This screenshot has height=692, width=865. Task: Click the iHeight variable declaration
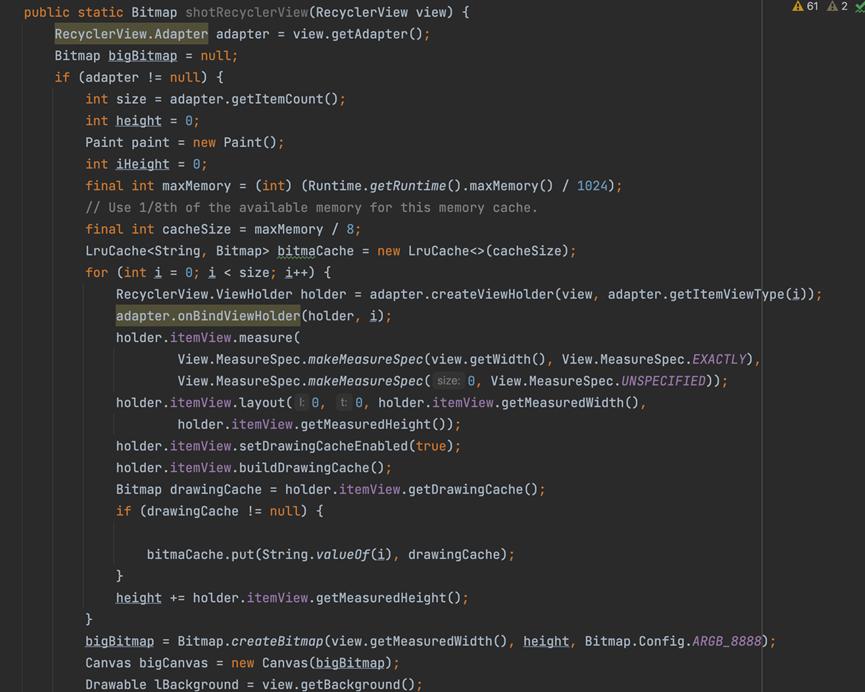[x=142, y=164]
